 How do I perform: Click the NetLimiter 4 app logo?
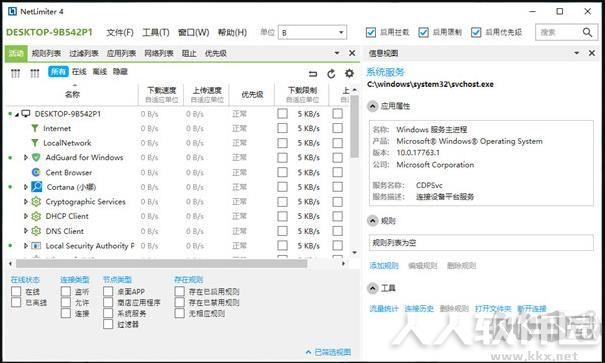click(12, 12)
